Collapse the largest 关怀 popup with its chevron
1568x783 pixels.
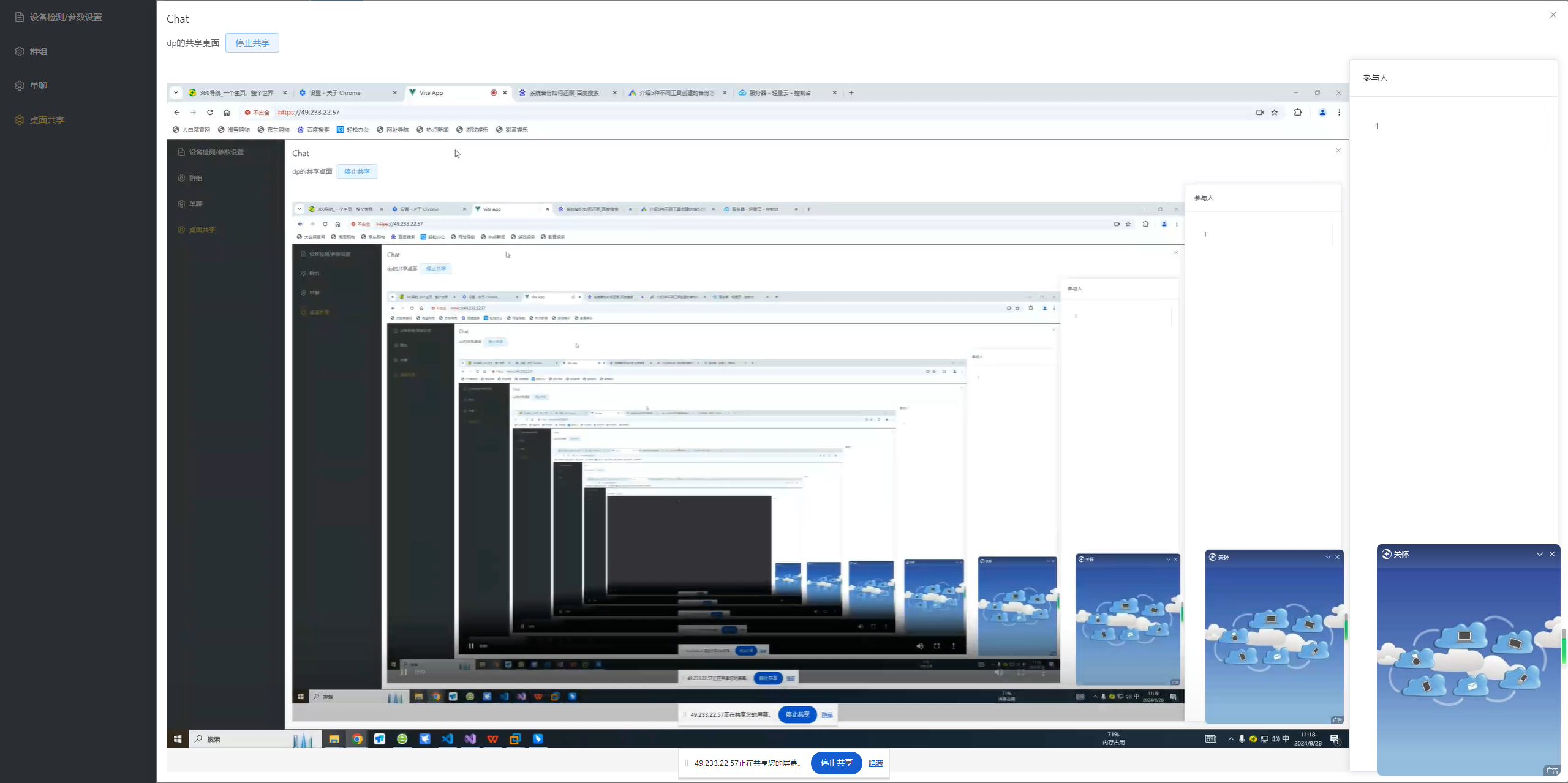(x=1539, y=554)
